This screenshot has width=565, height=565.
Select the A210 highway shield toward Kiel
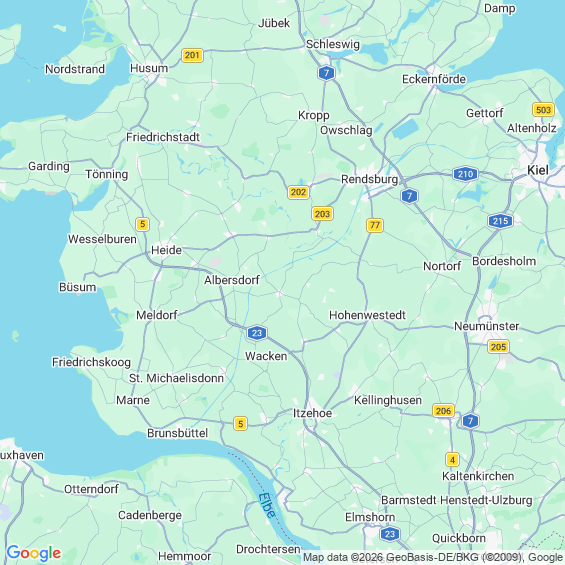click(466, 174)
